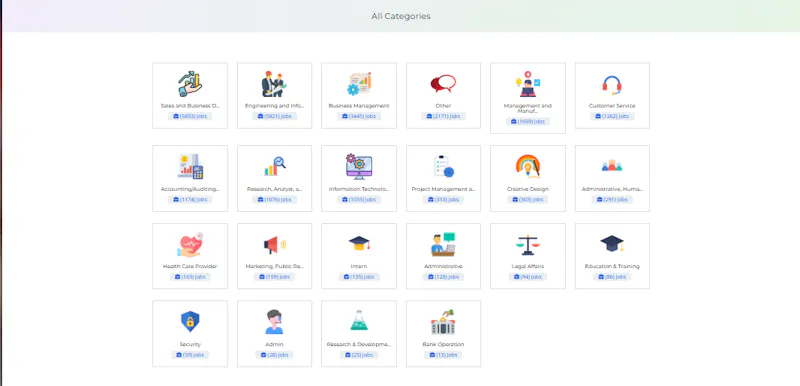Go to Health Care Provider title
This screenshot has height=386, width=800.
[190, 267]
